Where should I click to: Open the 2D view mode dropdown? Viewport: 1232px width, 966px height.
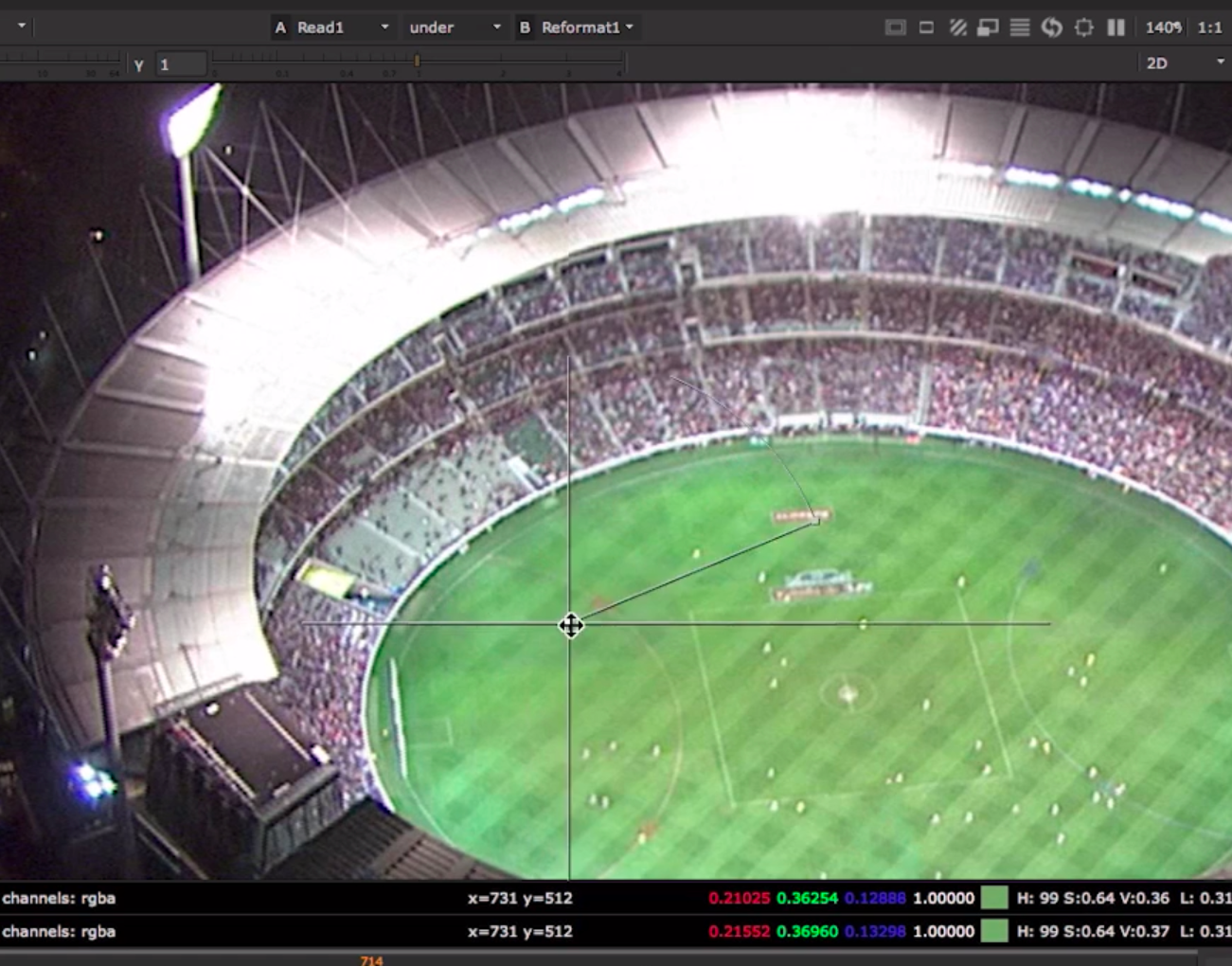(x=1184, y=63)
